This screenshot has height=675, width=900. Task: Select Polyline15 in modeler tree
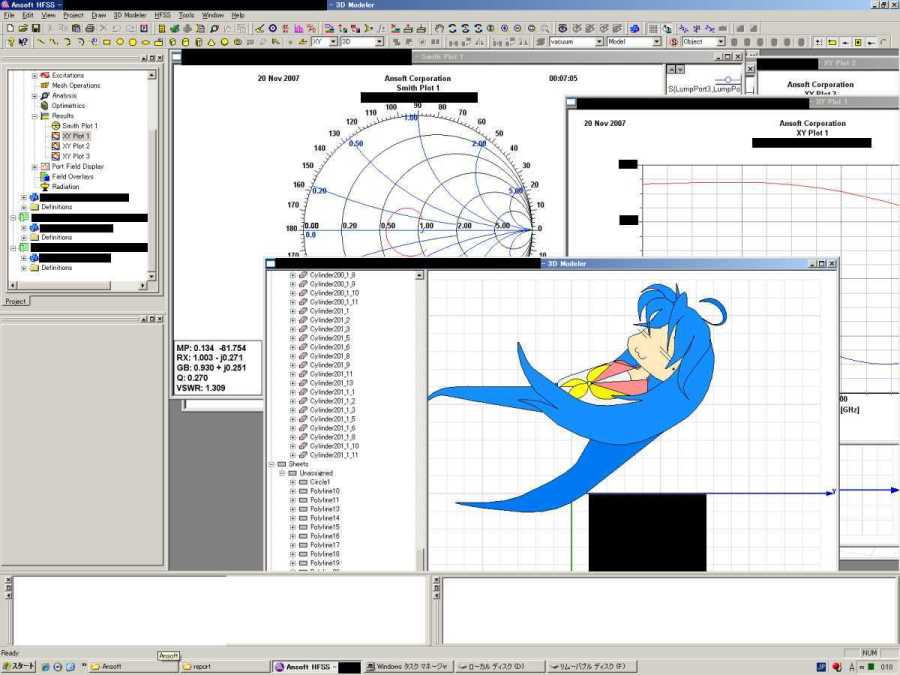pyautogui.click(x=325, y=527)
